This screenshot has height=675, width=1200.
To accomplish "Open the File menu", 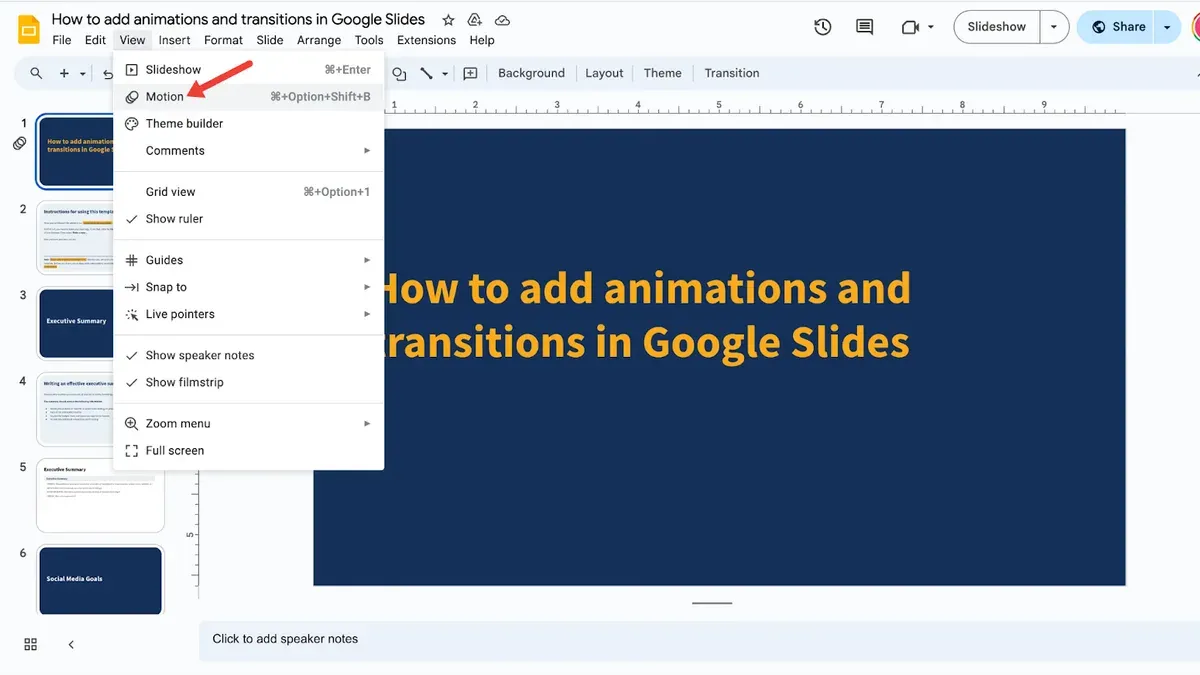I will point(62,40).
